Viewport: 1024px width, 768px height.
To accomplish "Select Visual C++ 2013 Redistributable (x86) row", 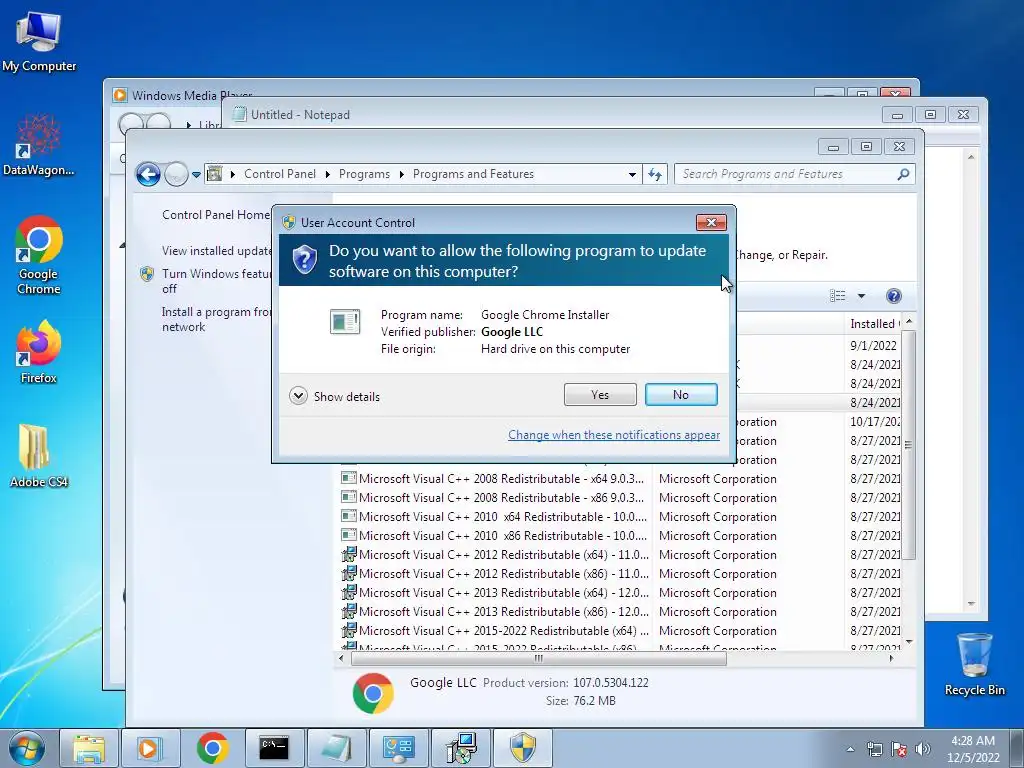I will [x=620, y=611].
